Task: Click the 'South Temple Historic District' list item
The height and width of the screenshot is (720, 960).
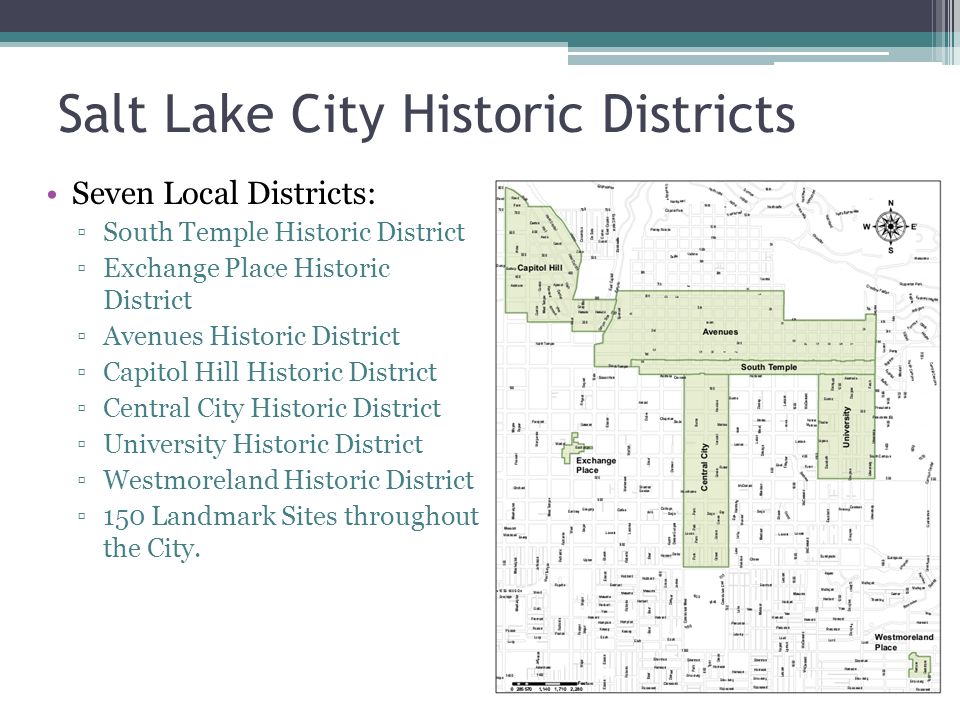Action: [284, 233]
